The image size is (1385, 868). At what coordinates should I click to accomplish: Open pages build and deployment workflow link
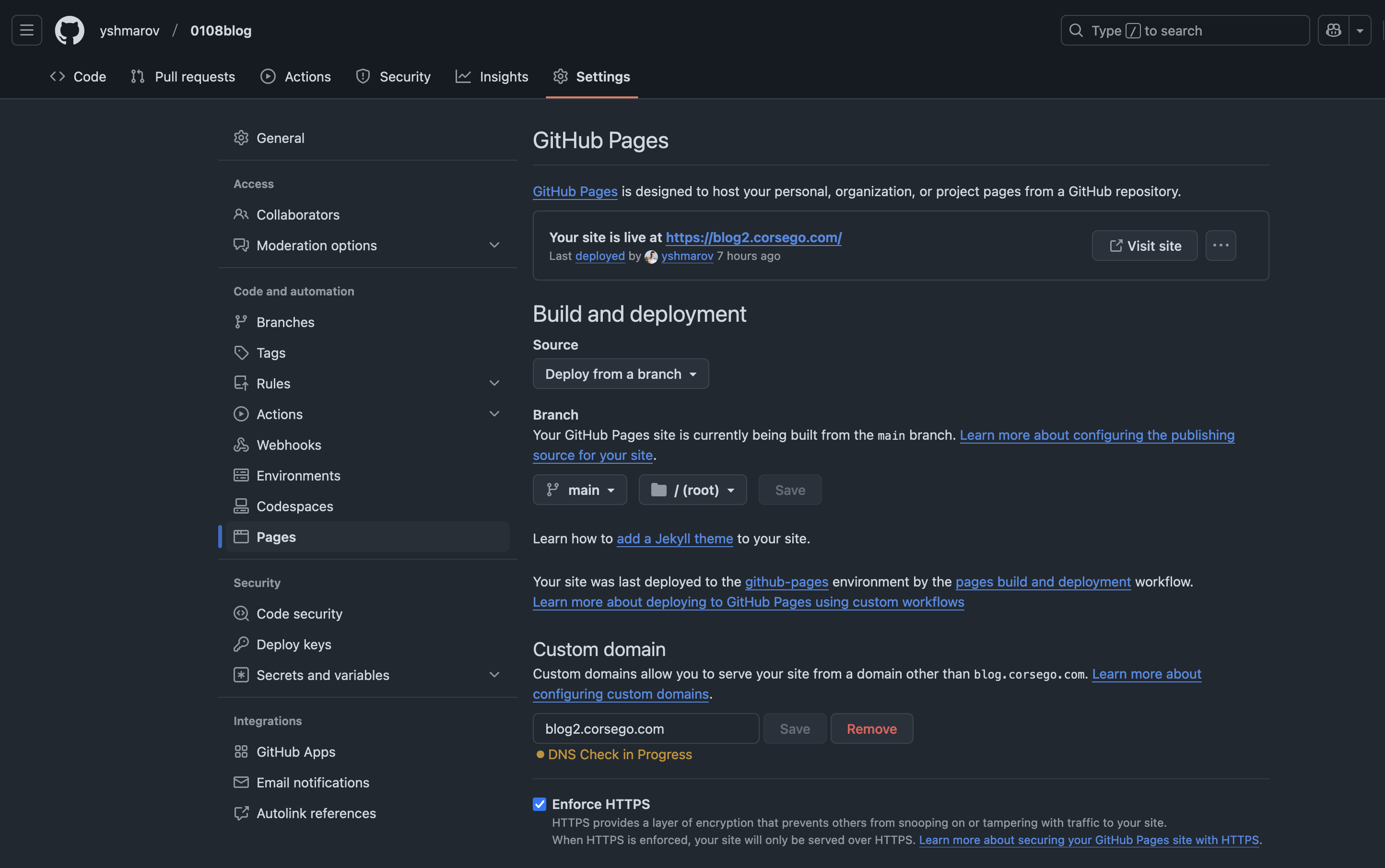click(1043, 582)
